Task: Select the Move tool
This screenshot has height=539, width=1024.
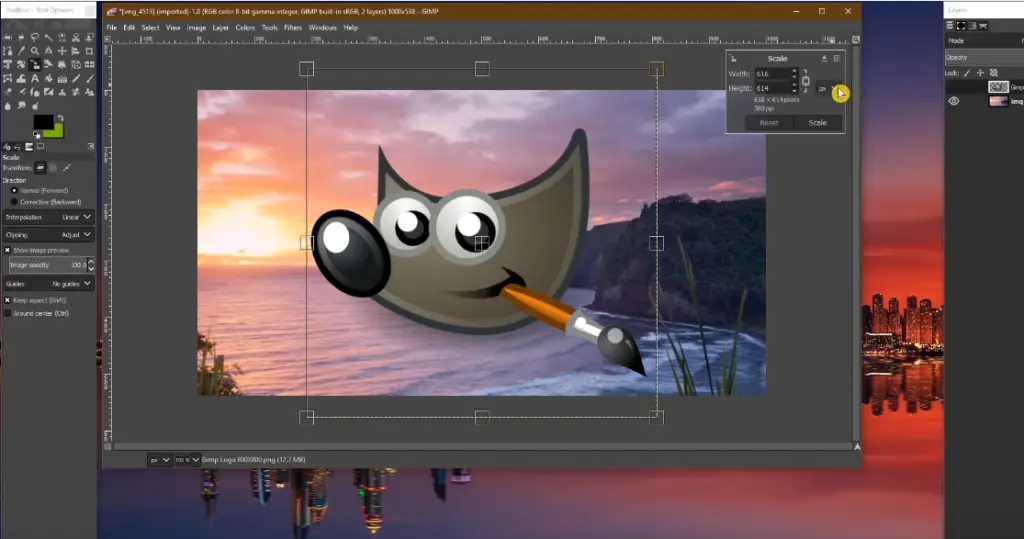Action: tap(62, 51)
